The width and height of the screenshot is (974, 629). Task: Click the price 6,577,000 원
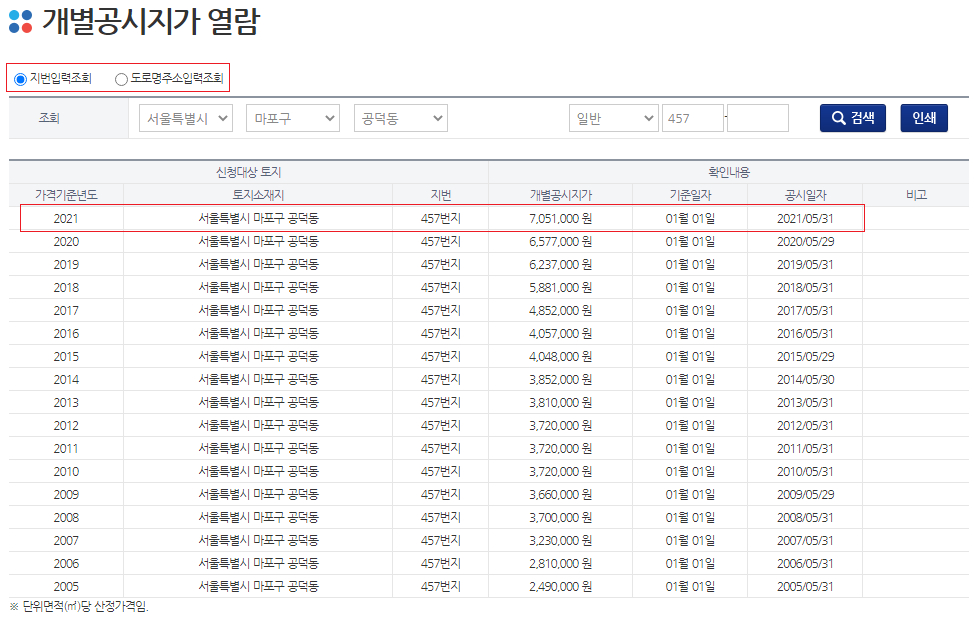pyautogui.click(x=560, y=242)
